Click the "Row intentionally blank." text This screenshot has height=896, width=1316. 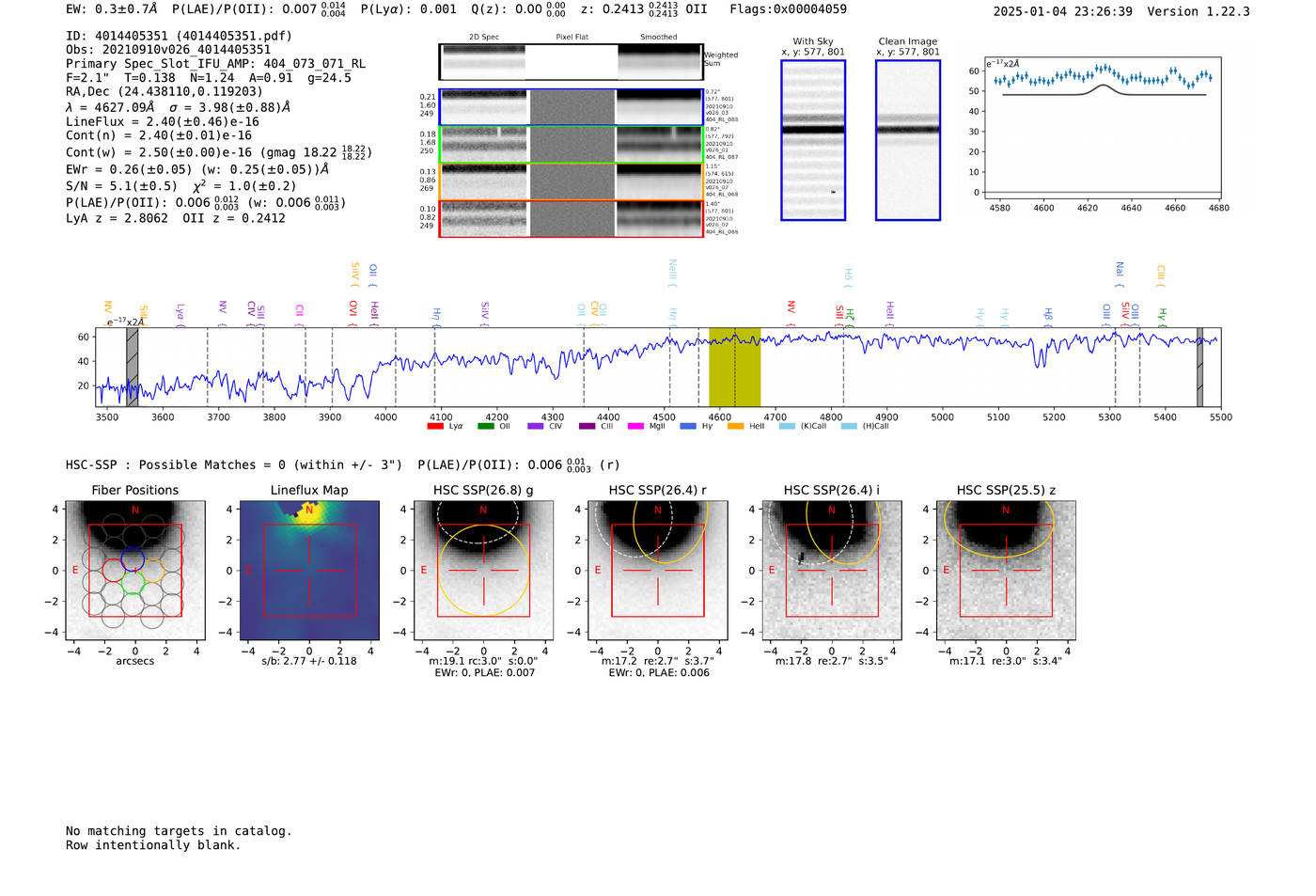pos(153,845)
